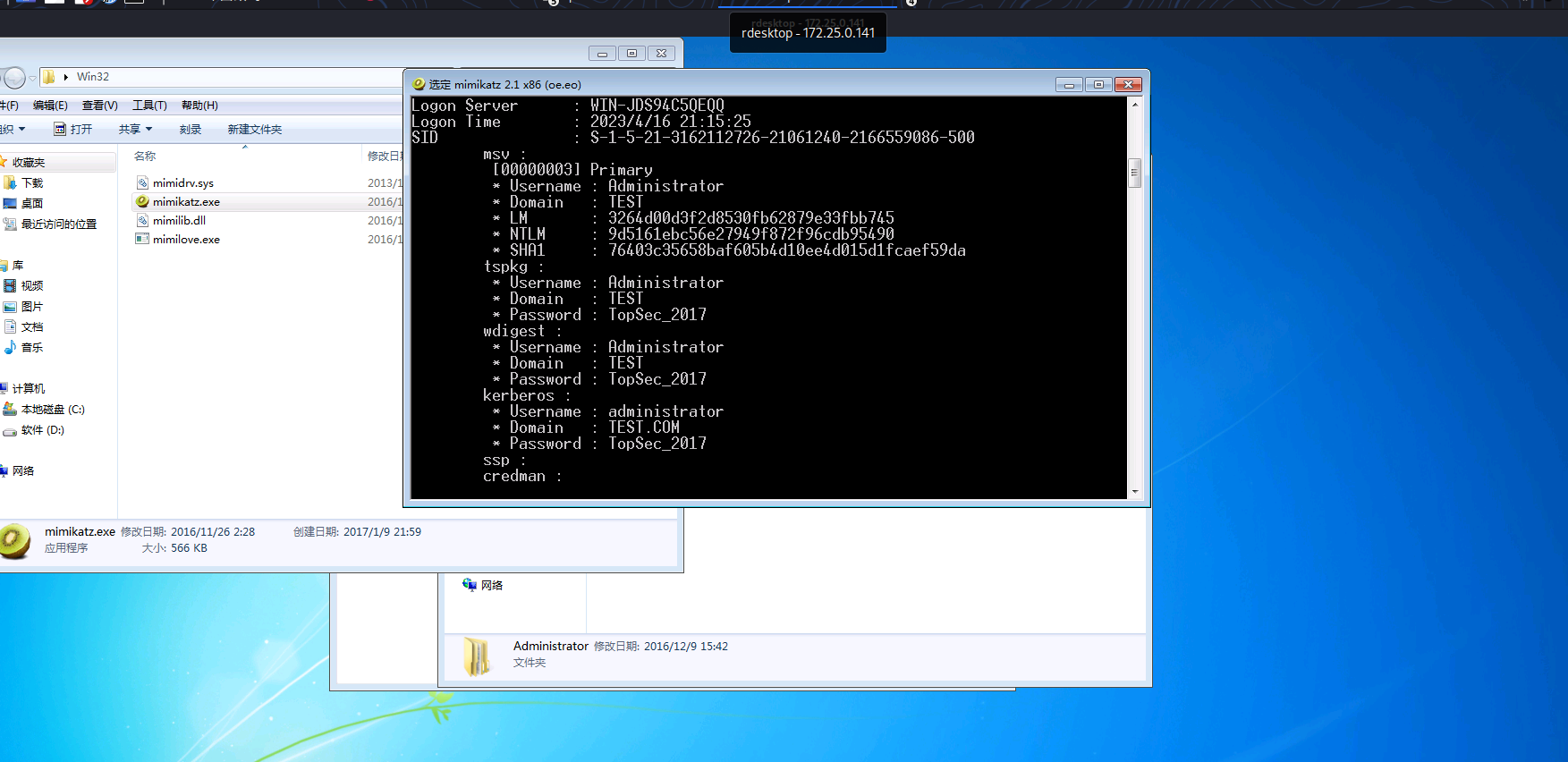Open 最近访问的位置 icon in sidebar
This screenshot has width=1568, height=762.
point(10,224)
